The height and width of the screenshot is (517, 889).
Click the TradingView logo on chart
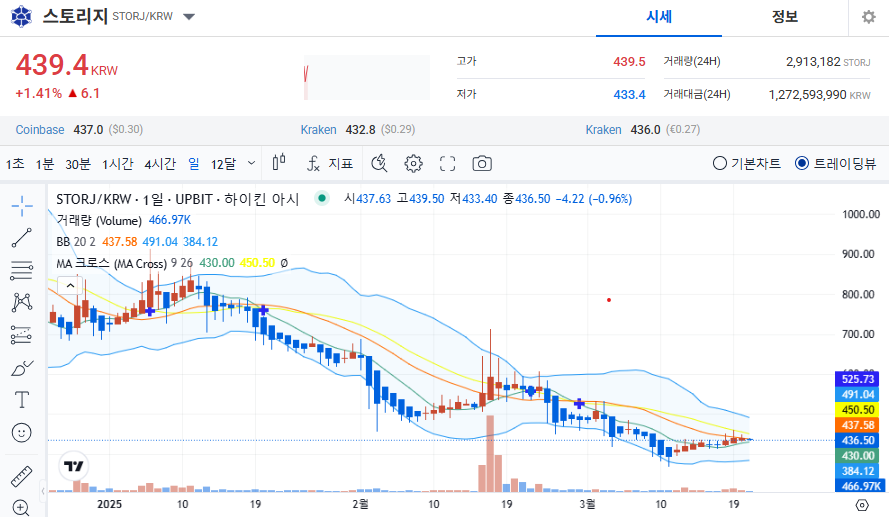coord(74,466)
